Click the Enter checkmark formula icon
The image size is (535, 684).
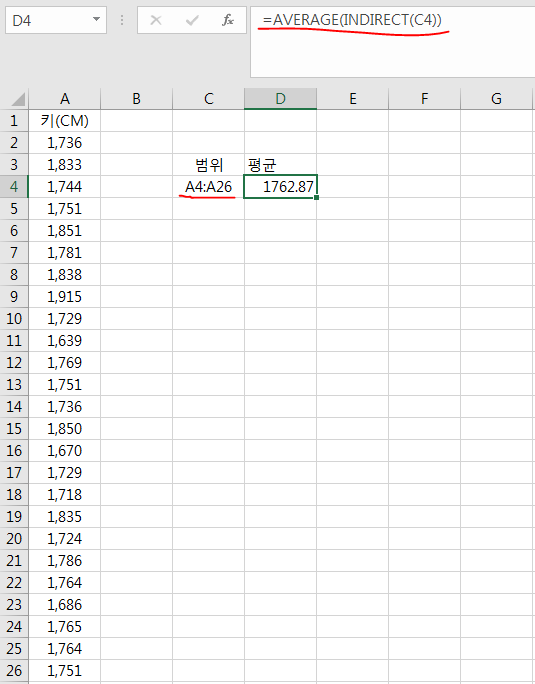tap(192, 20)
